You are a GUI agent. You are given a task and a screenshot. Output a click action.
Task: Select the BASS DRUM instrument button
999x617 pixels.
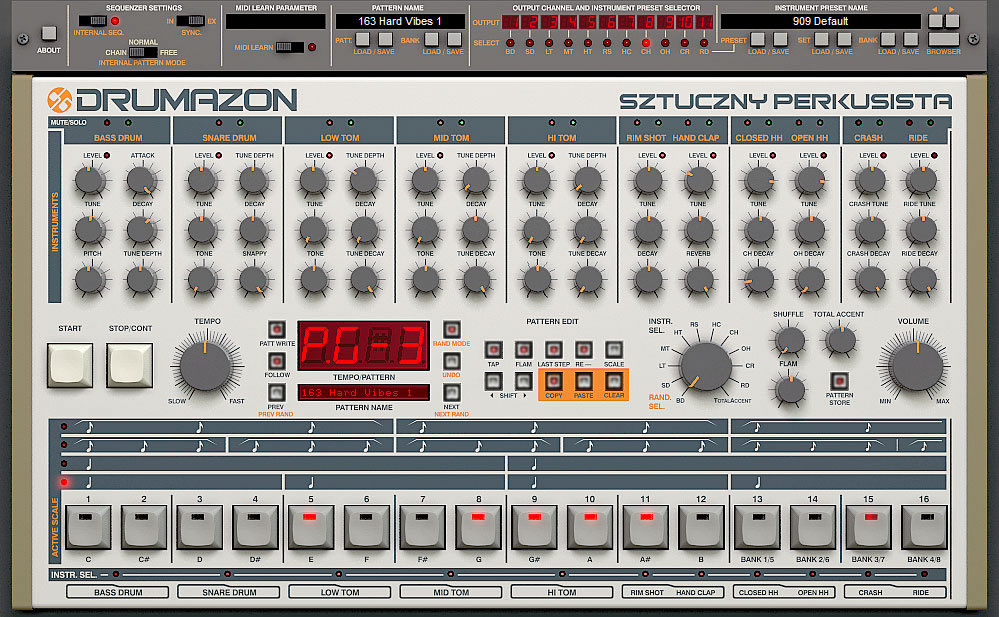coord(118,592)
